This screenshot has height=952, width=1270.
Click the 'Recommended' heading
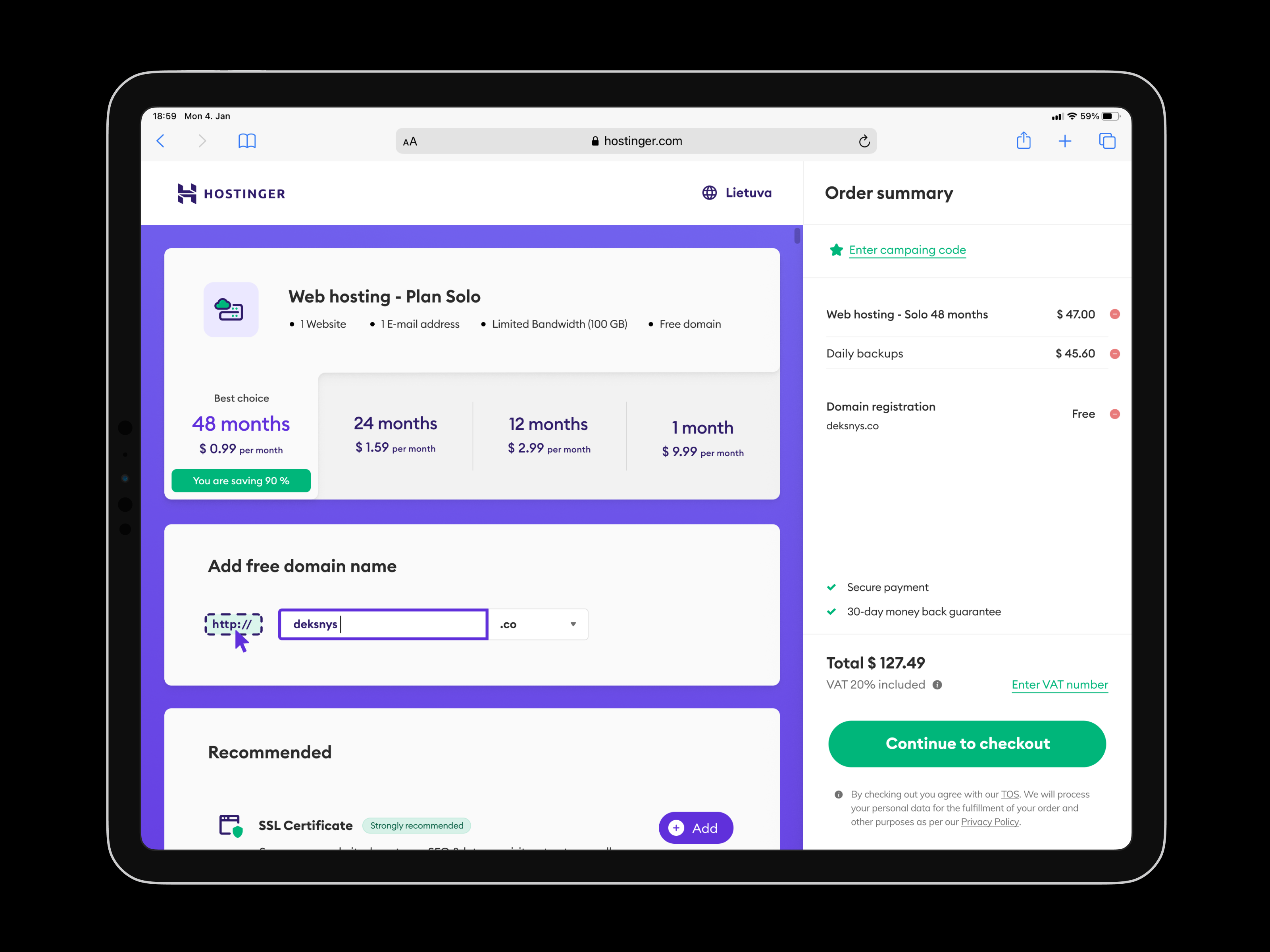tap(270, 752)
